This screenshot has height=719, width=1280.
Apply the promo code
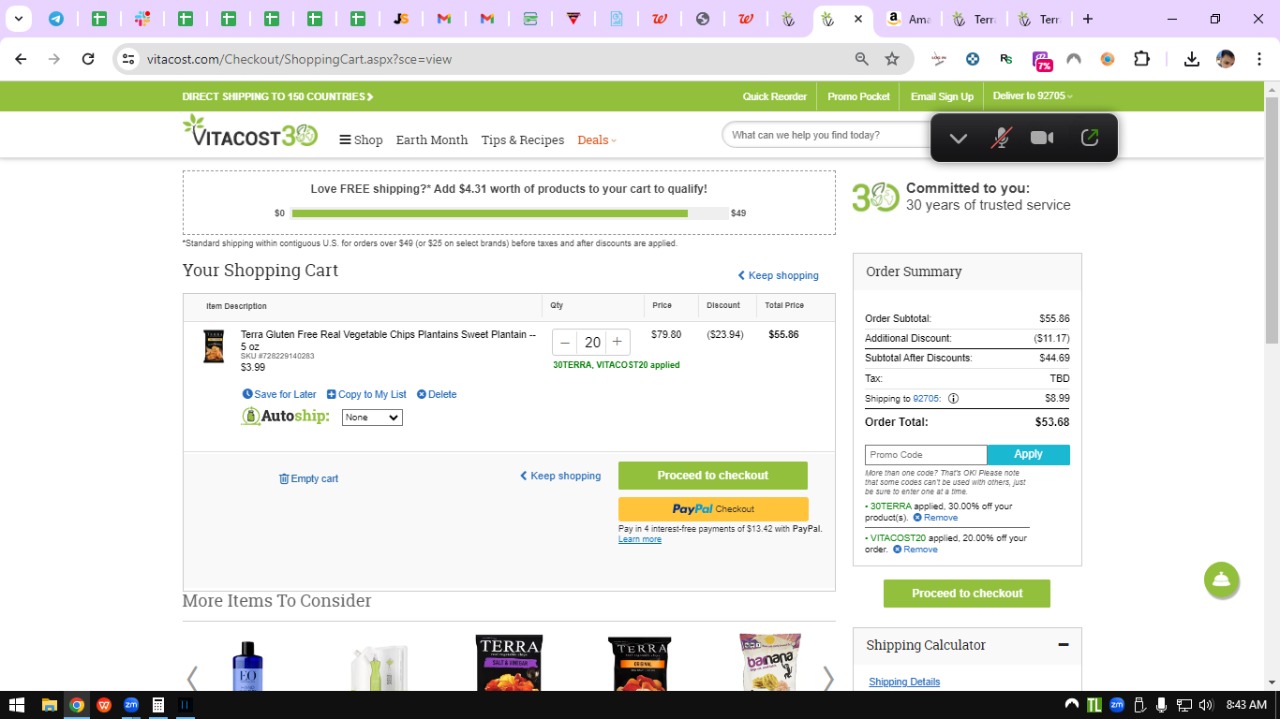[1028, 455]
